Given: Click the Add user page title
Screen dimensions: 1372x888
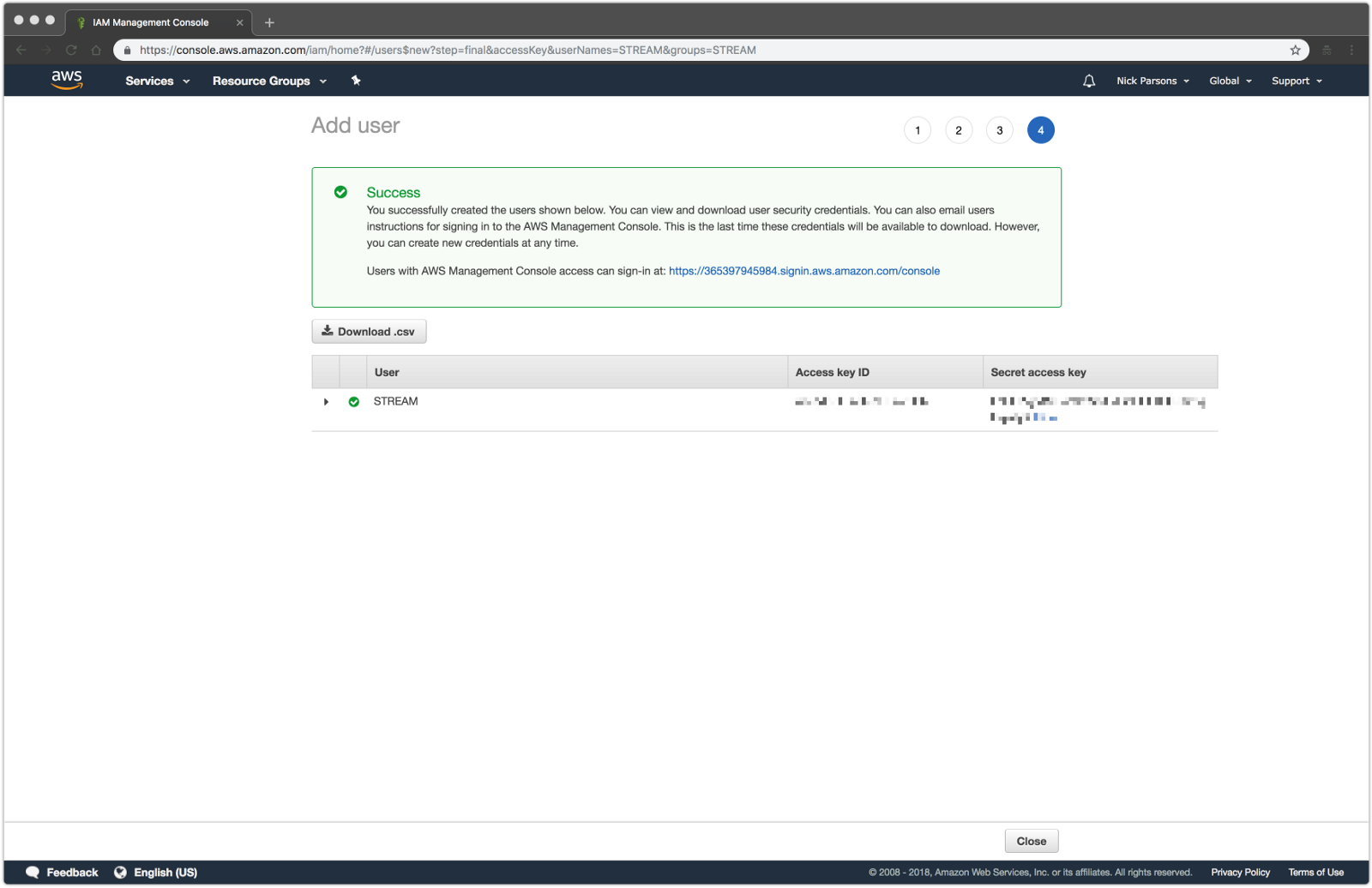Looking at the screenshot, I should coord(356,126).
